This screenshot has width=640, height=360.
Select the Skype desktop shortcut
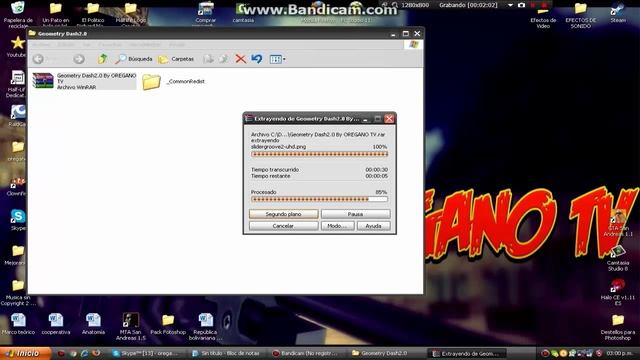point(18,220)
